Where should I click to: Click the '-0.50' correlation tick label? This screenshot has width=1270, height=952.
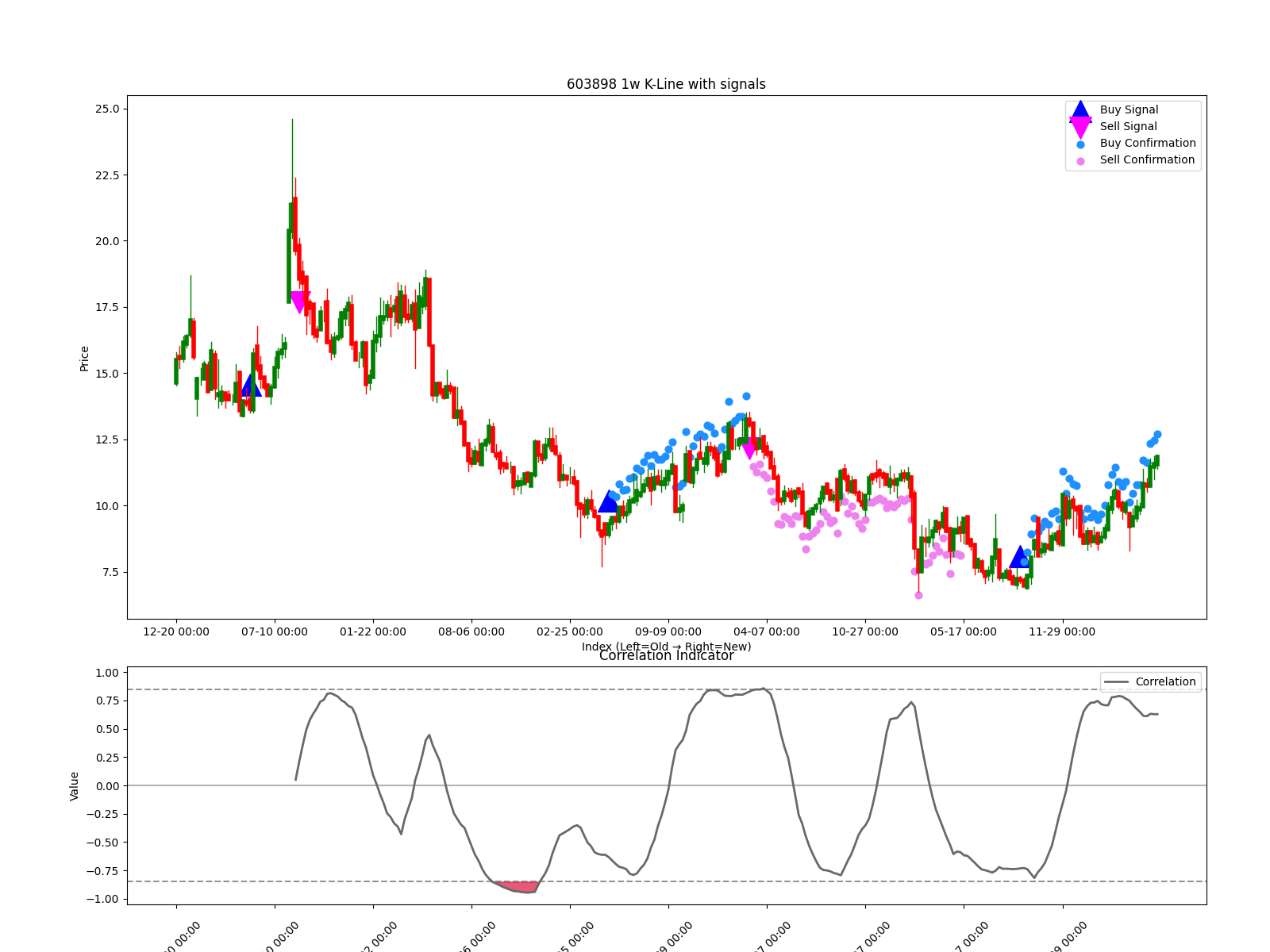pos(102,843)
